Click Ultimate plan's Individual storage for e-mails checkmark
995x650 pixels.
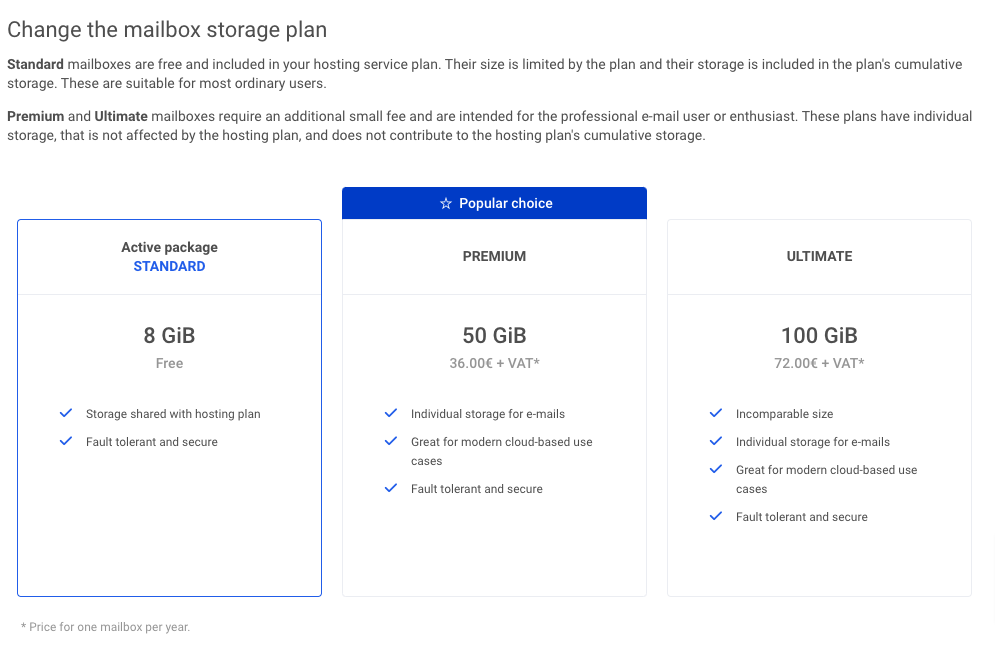click(716, 441)
